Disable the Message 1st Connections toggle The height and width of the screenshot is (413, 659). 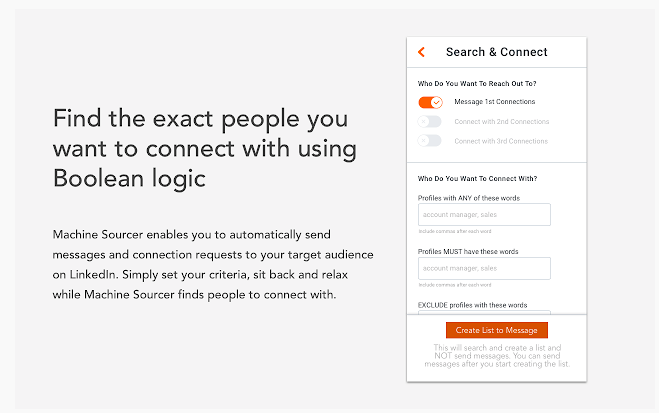430,102
